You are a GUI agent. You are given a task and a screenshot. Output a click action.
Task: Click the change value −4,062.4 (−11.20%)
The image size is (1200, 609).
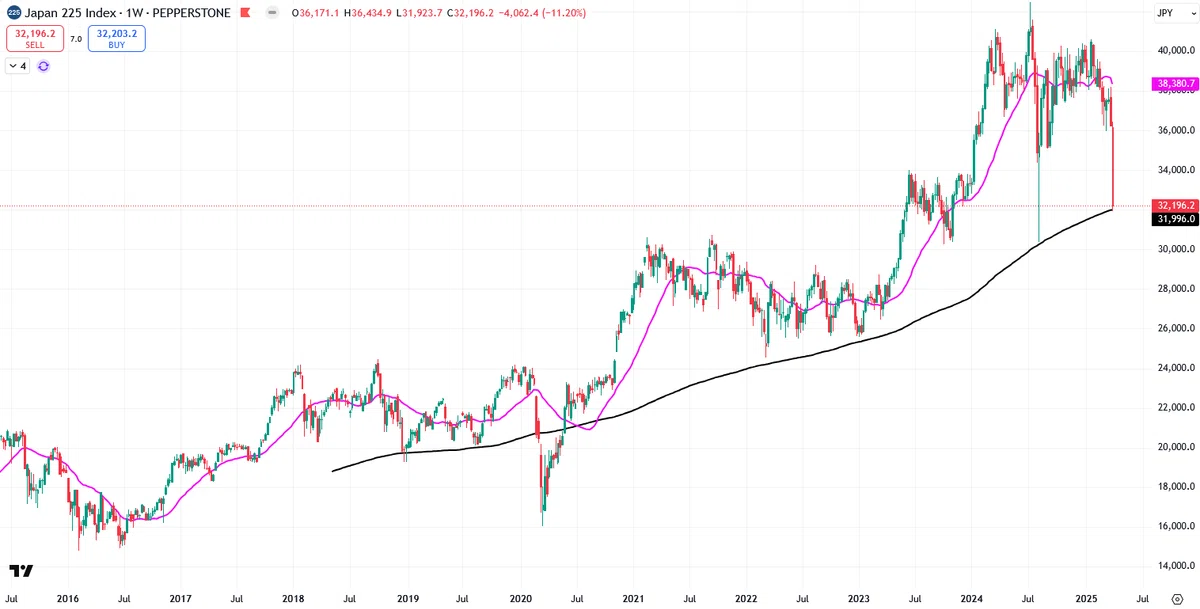[x=543, y=13]
